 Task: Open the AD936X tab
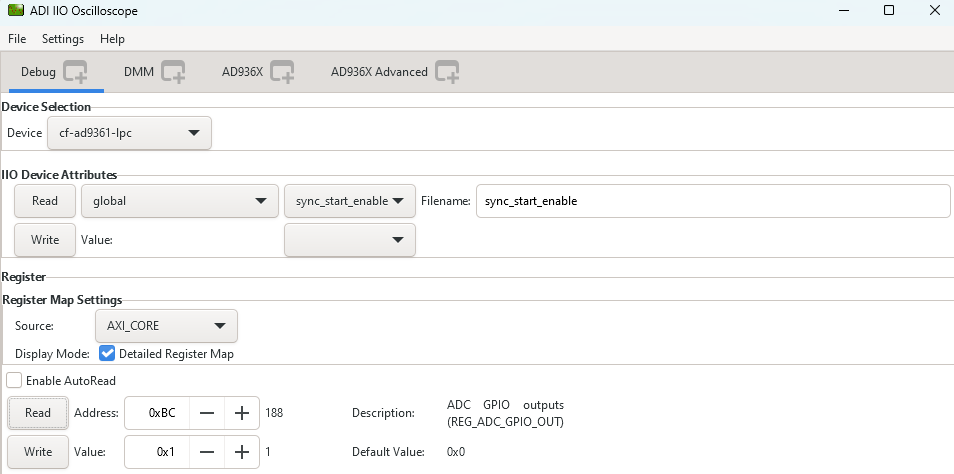pyautogui.click(x=242, y=72)
